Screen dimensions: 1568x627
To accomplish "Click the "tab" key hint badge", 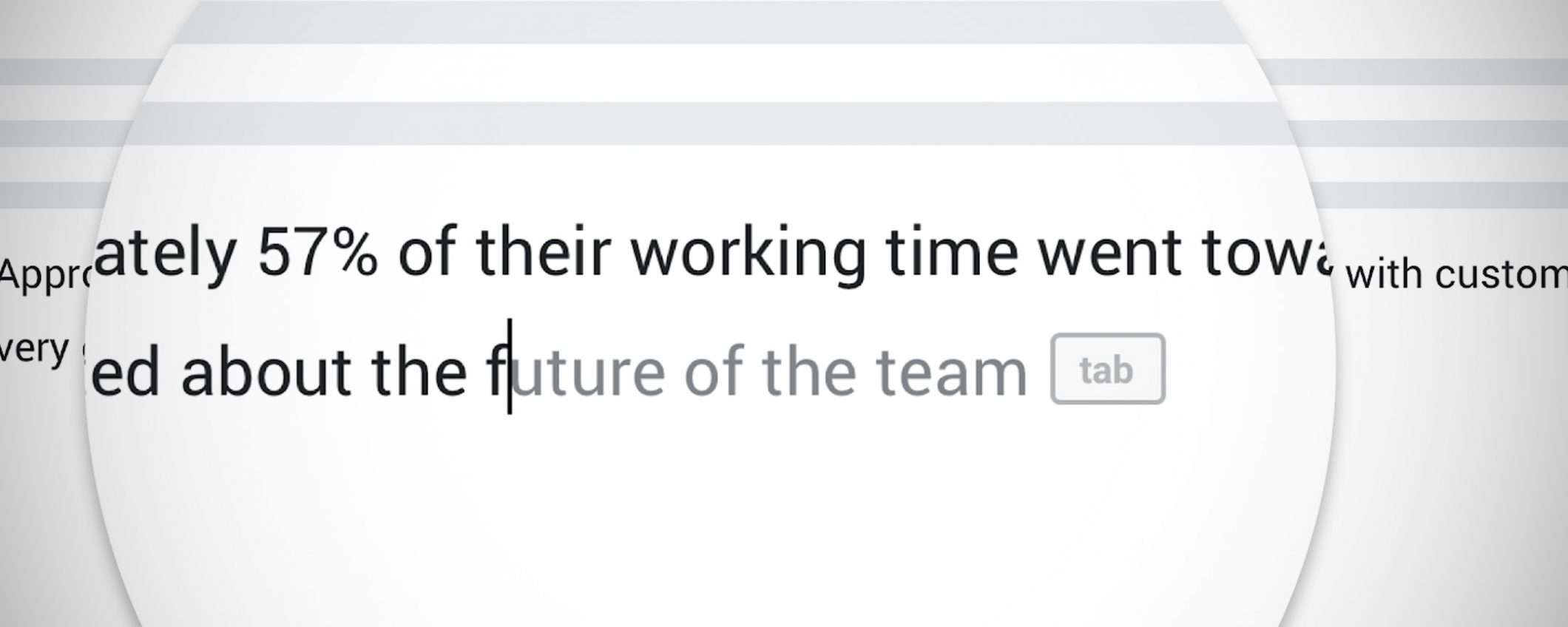I will [1107, 369].
